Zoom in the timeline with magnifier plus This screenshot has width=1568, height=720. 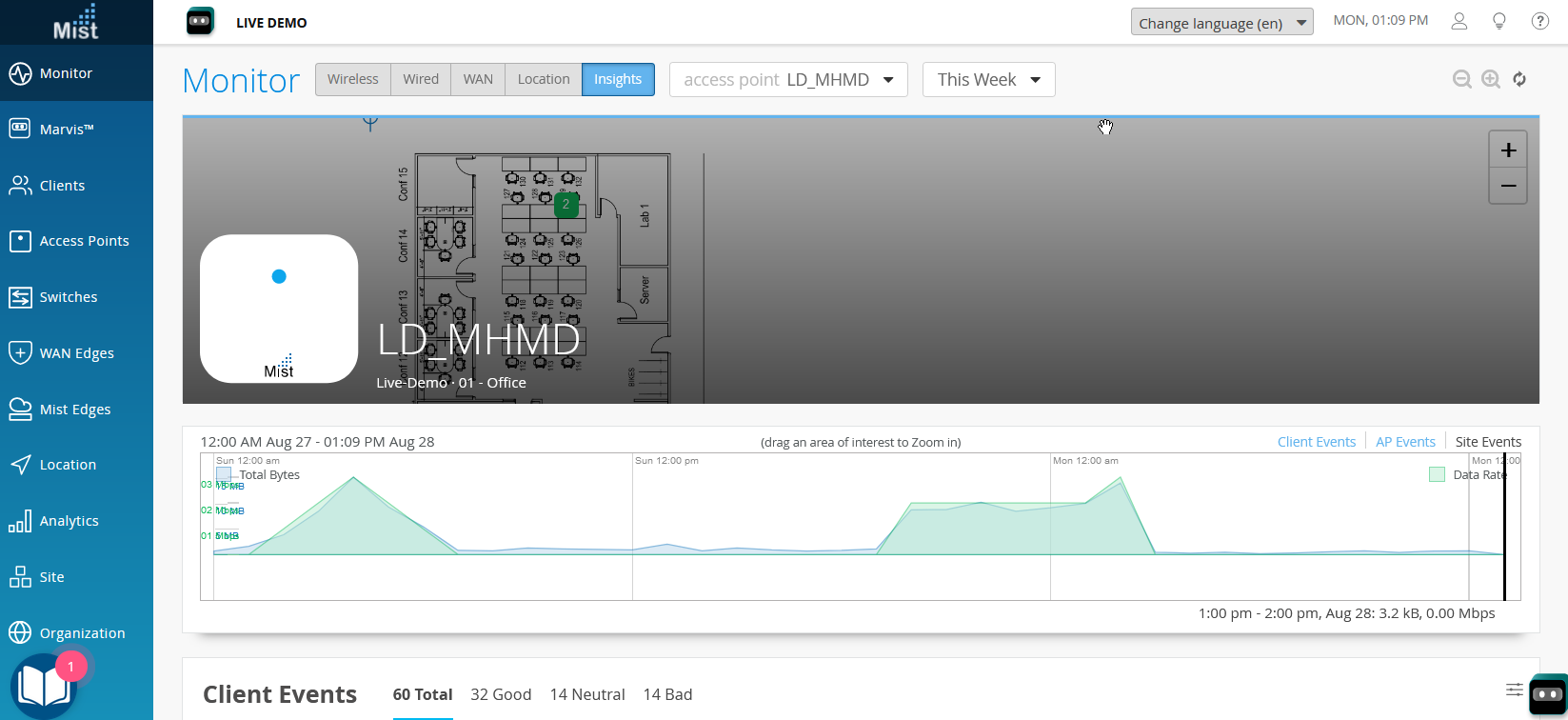[x=1491, y=80]
